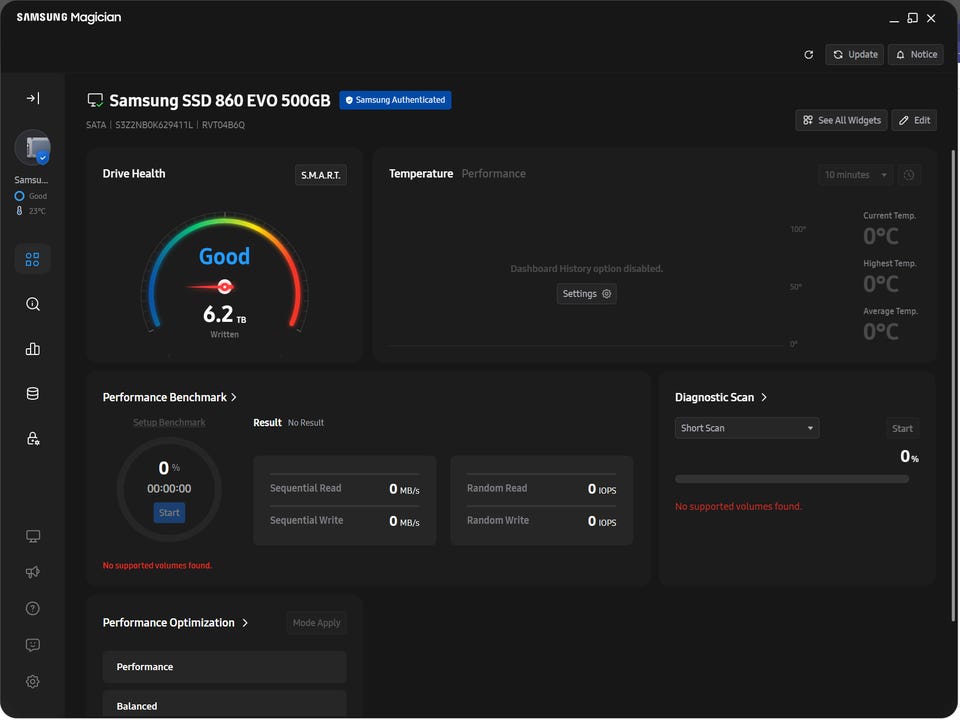Screen dimensions: 960x720
Task: Open the dashboard widgets grid icon
Action: point(32,260)
